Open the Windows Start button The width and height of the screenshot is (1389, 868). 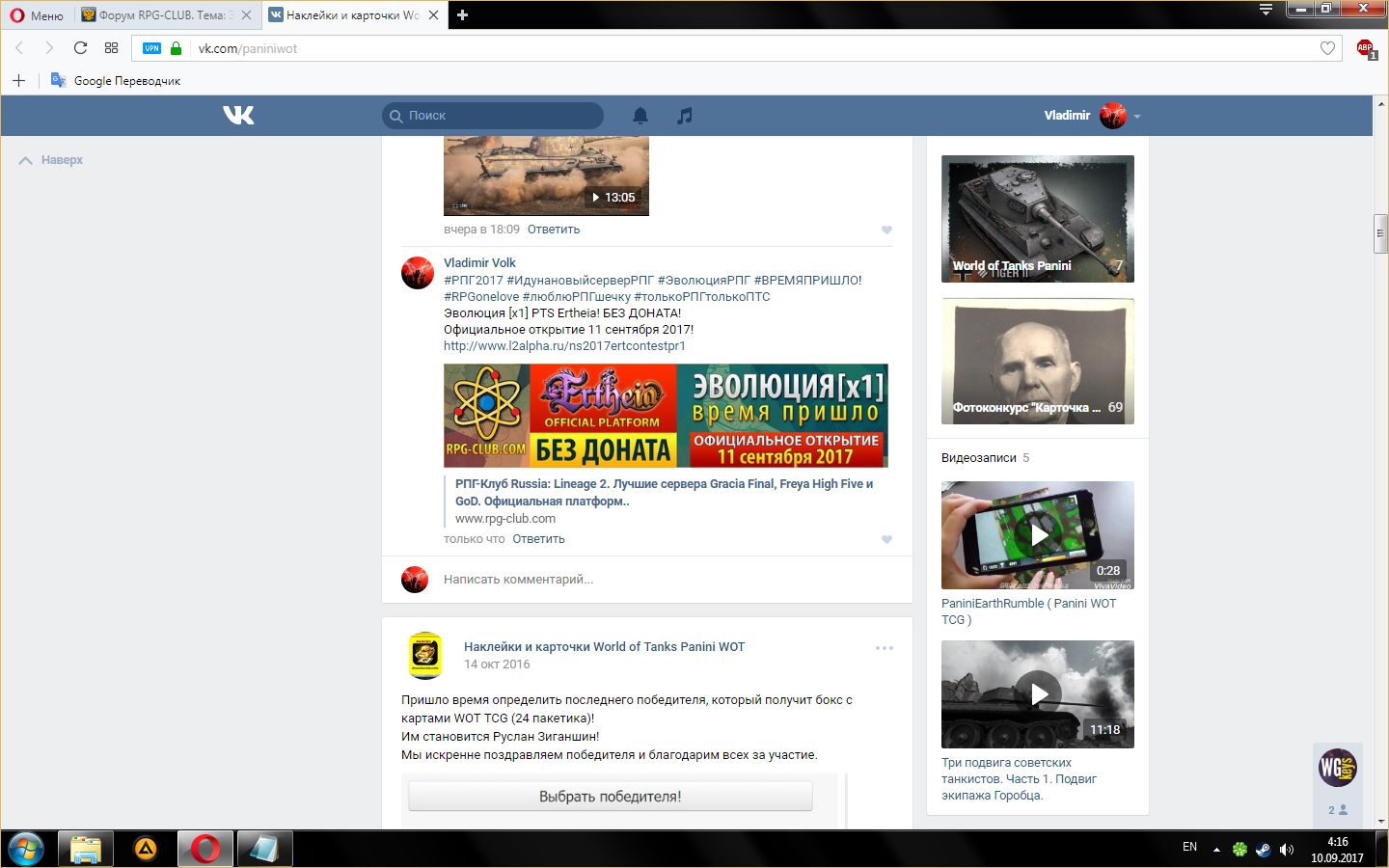24,850
